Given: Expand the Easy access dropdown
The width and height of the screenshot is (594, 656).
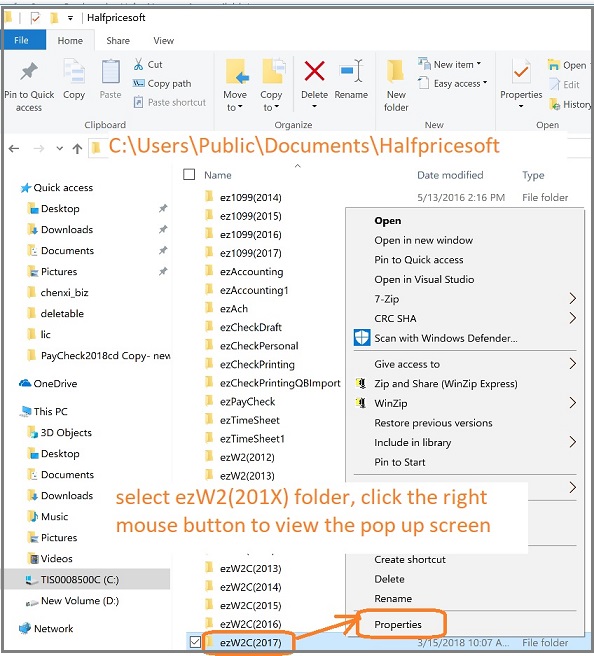Looking at the screenshot, I should (485, 82).
